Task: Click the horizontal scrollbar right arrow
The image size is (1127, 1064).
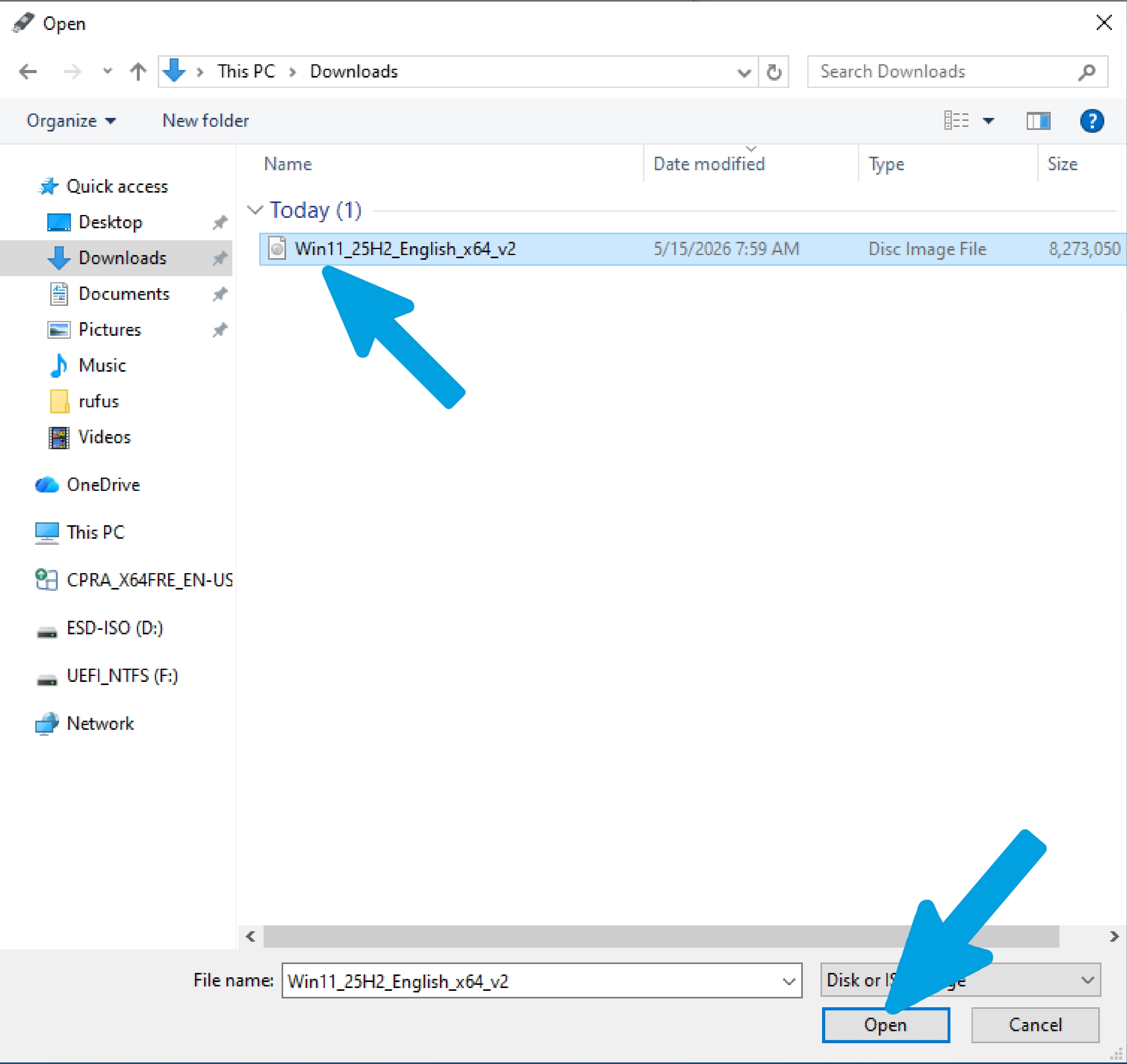Action: click(1113, 936)
